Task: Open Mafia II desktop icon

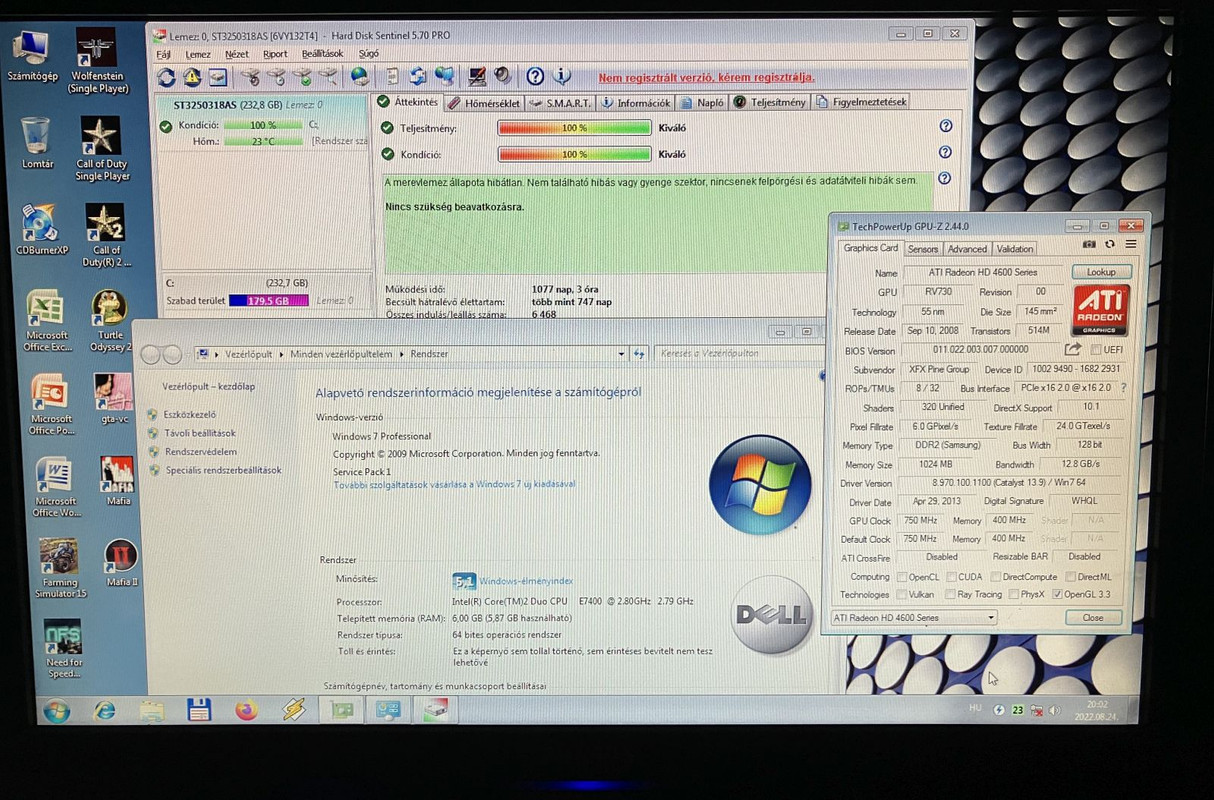Action: 121,563
